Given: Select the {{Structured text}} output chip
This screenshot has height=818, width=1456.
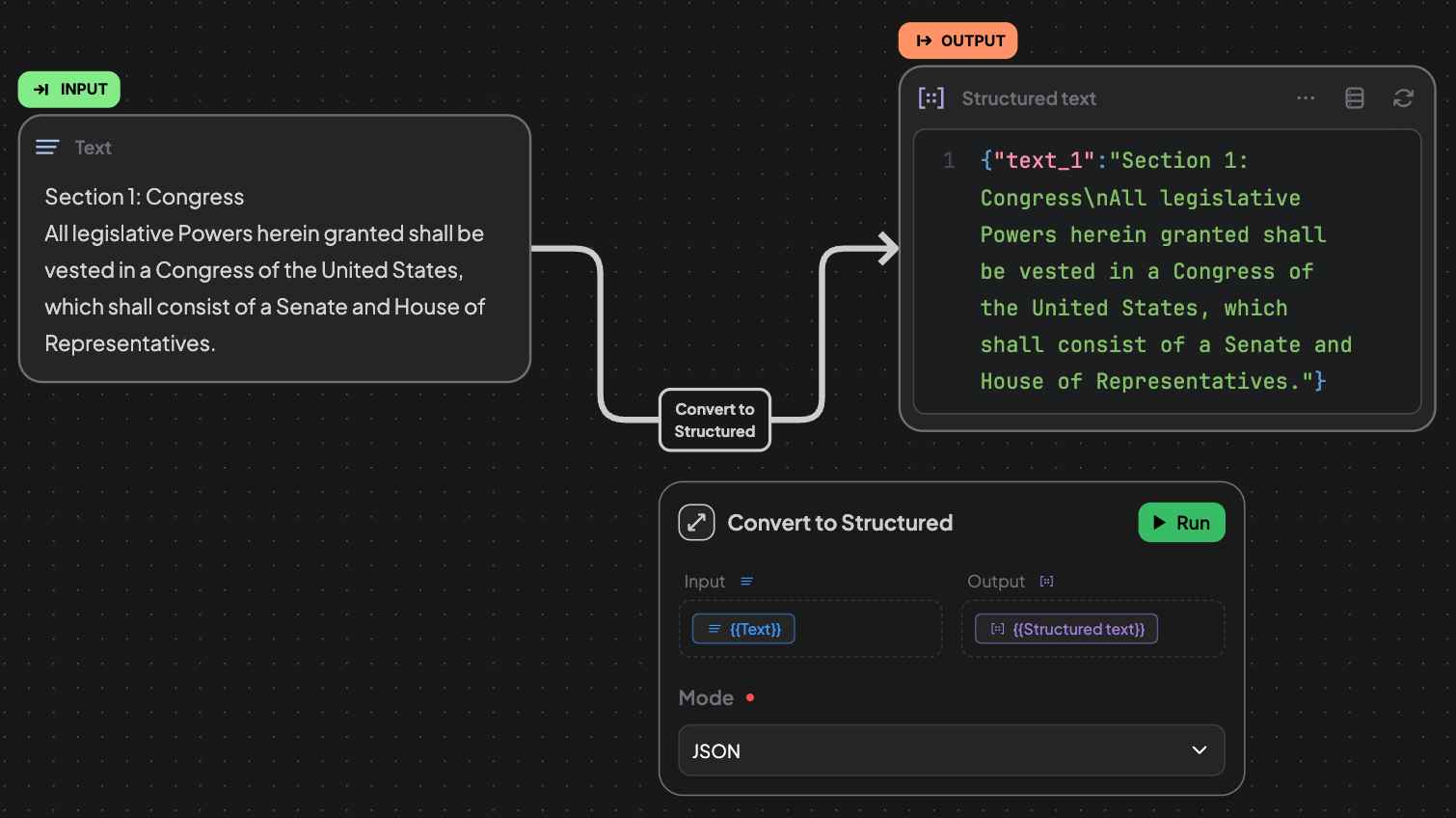Looking at the screenshot, I should pyautogui.click(x=1066, y=629).
